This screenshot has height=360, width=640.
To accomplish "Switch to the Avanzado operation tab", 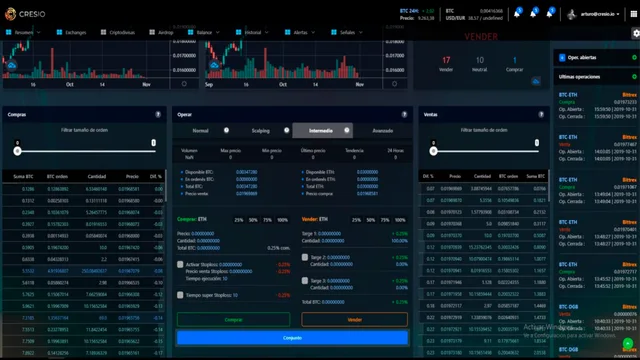I will pos(382,131).
